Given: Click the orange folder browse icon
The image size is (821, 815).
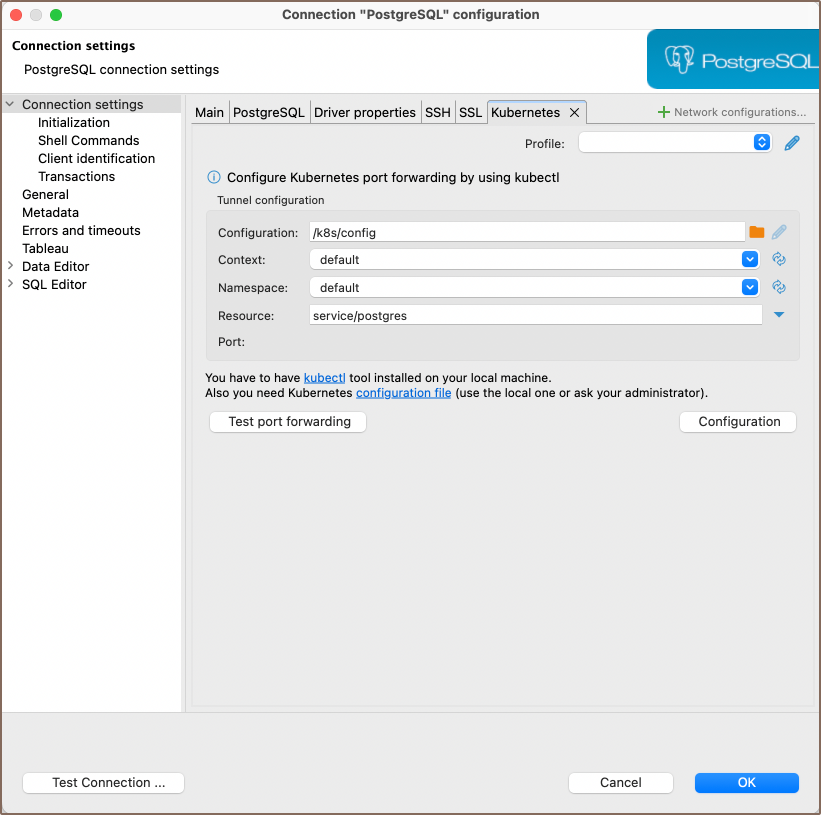Looking at the screenshot, I should 757,232.
